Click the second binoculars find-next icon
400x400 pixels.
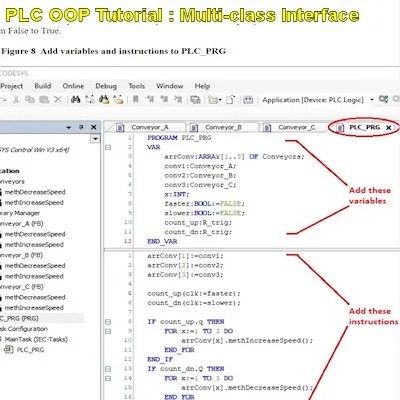click(x=104, y=99)
